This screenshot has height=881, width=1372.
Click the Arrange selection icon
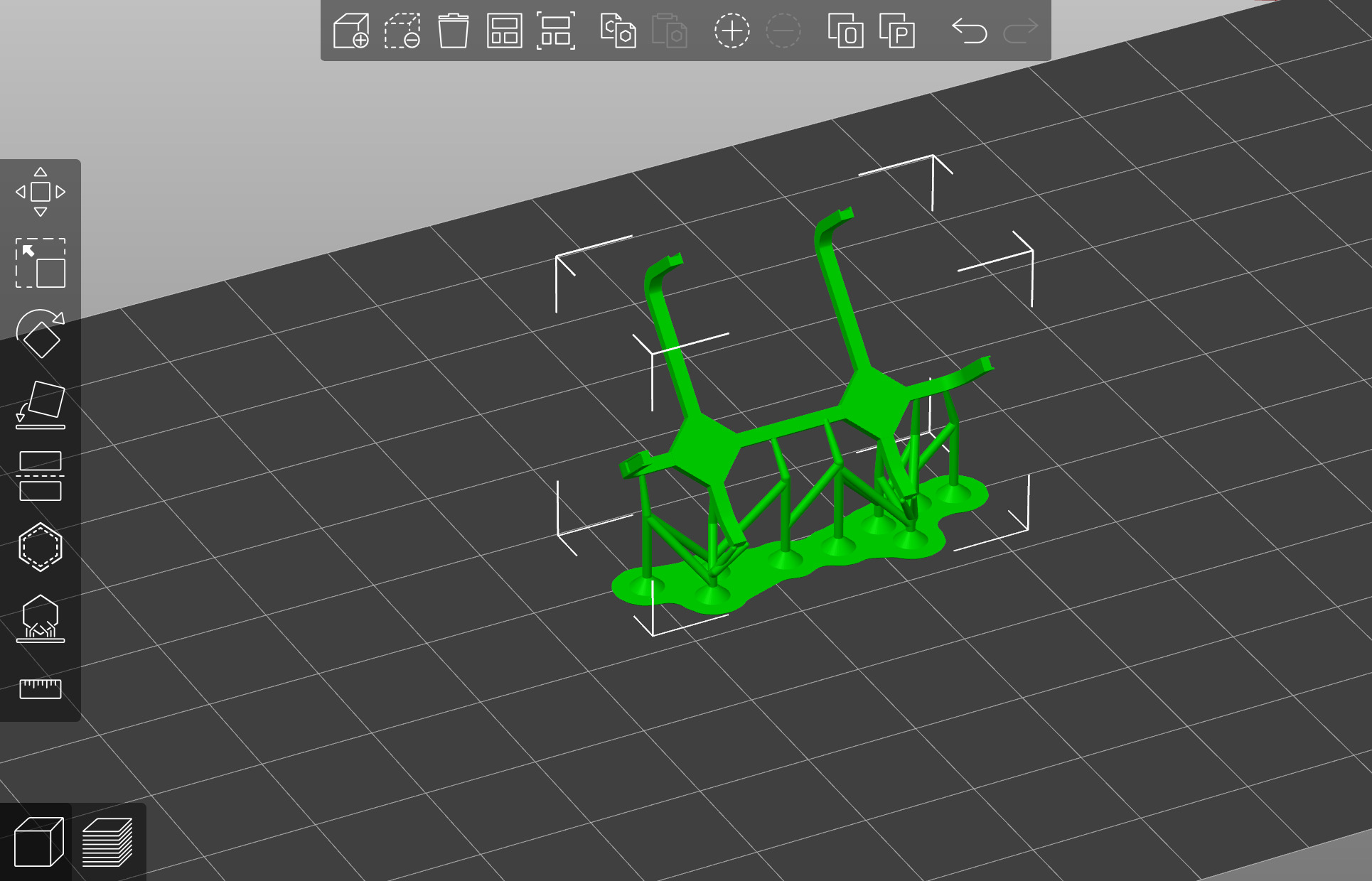coord(556,31)
